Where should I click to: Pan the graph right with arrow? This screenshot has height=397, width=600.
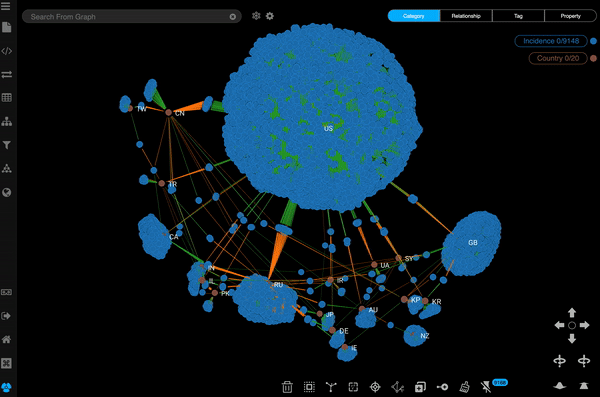(x=584, y=325)
